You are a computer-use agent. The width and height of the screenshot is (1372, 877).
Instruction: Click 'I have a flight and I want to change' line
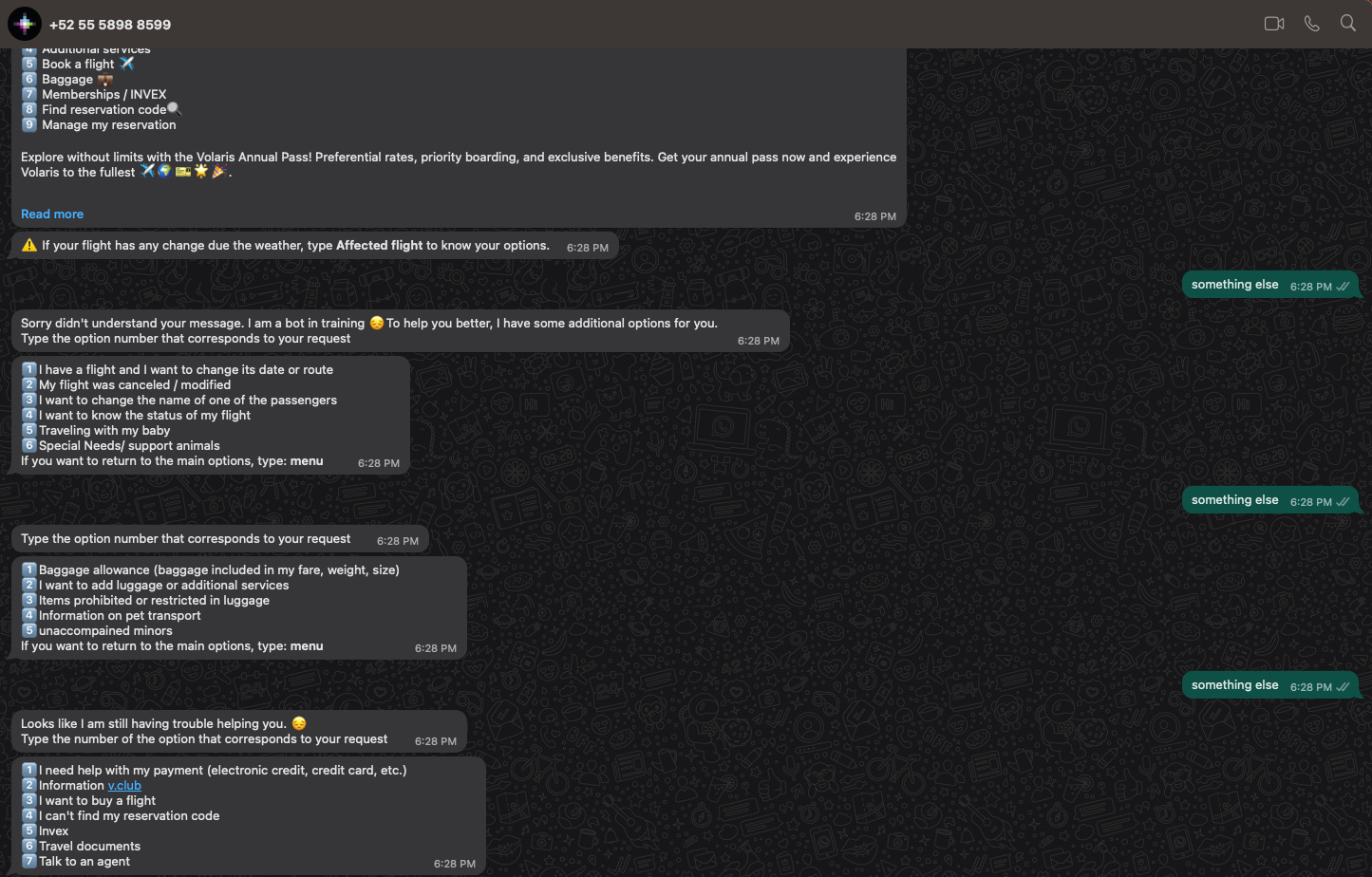point(177,370)
